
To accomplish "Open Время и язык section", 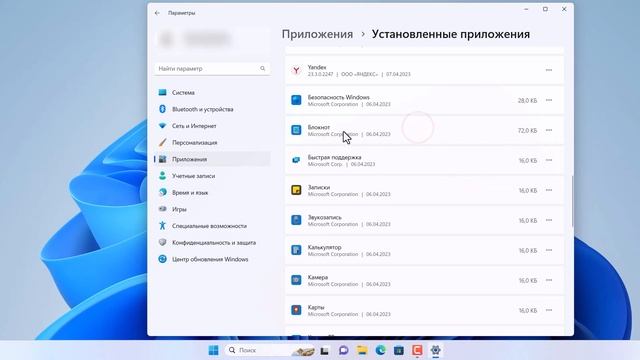I will coord(212,193).
